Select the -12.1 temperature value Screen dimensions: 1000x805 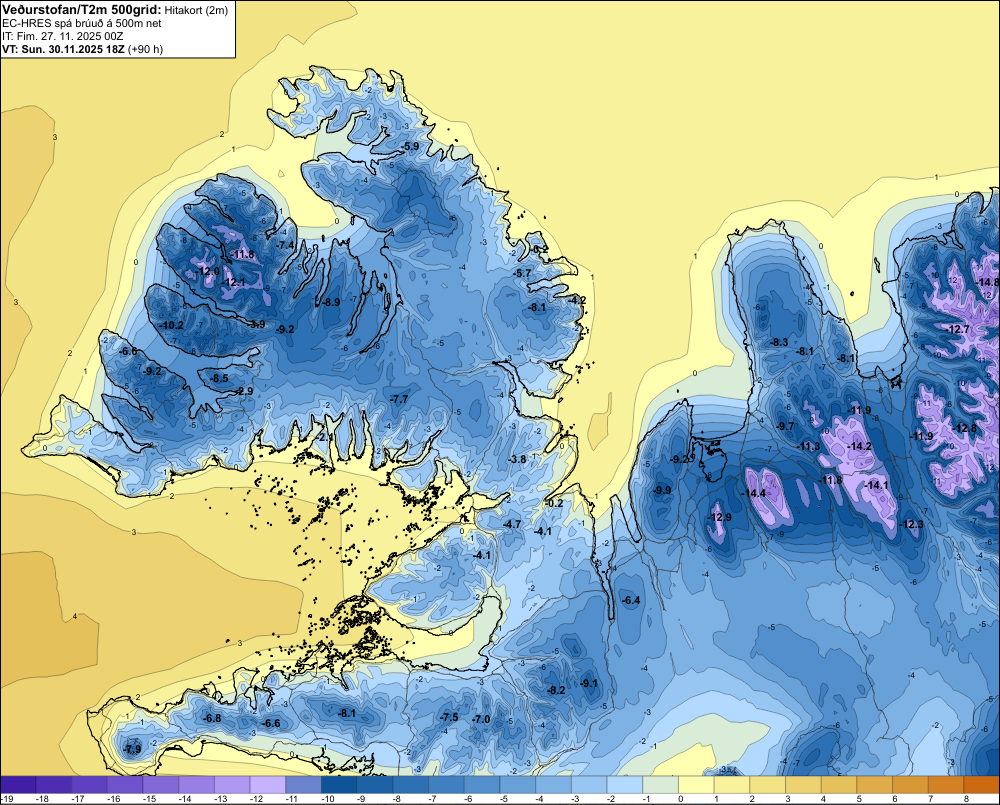click(x=233, y=283)
